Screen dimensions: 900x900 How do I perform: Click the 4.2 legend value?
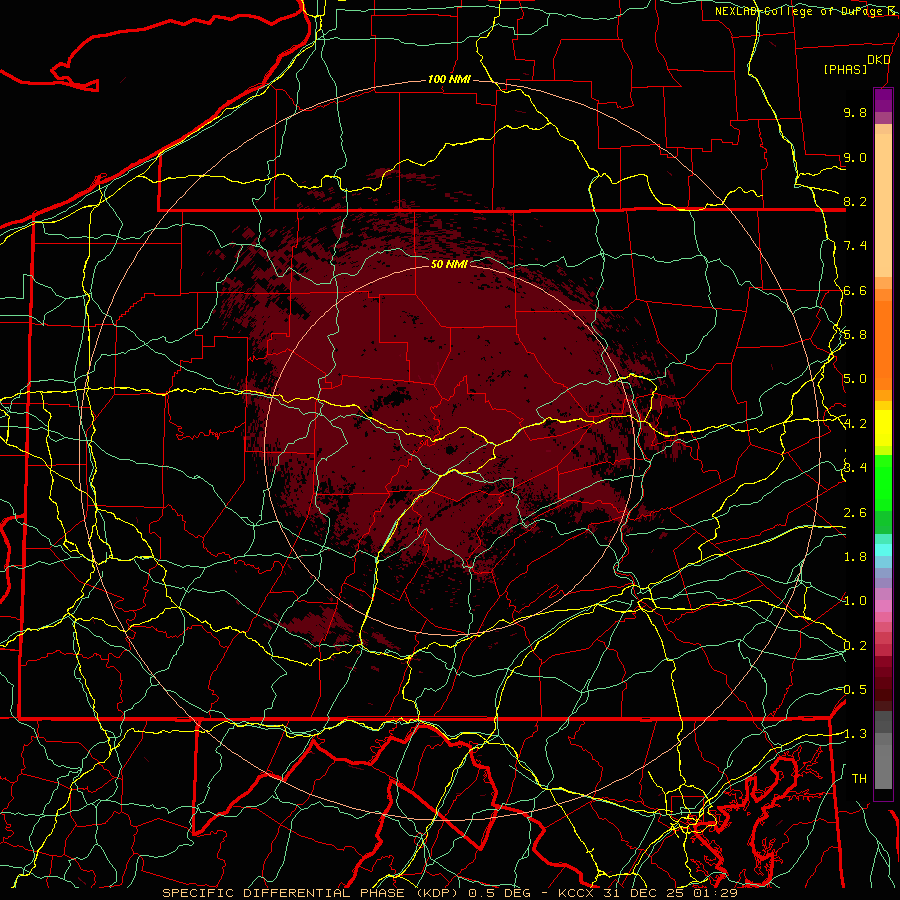point(855,424)
